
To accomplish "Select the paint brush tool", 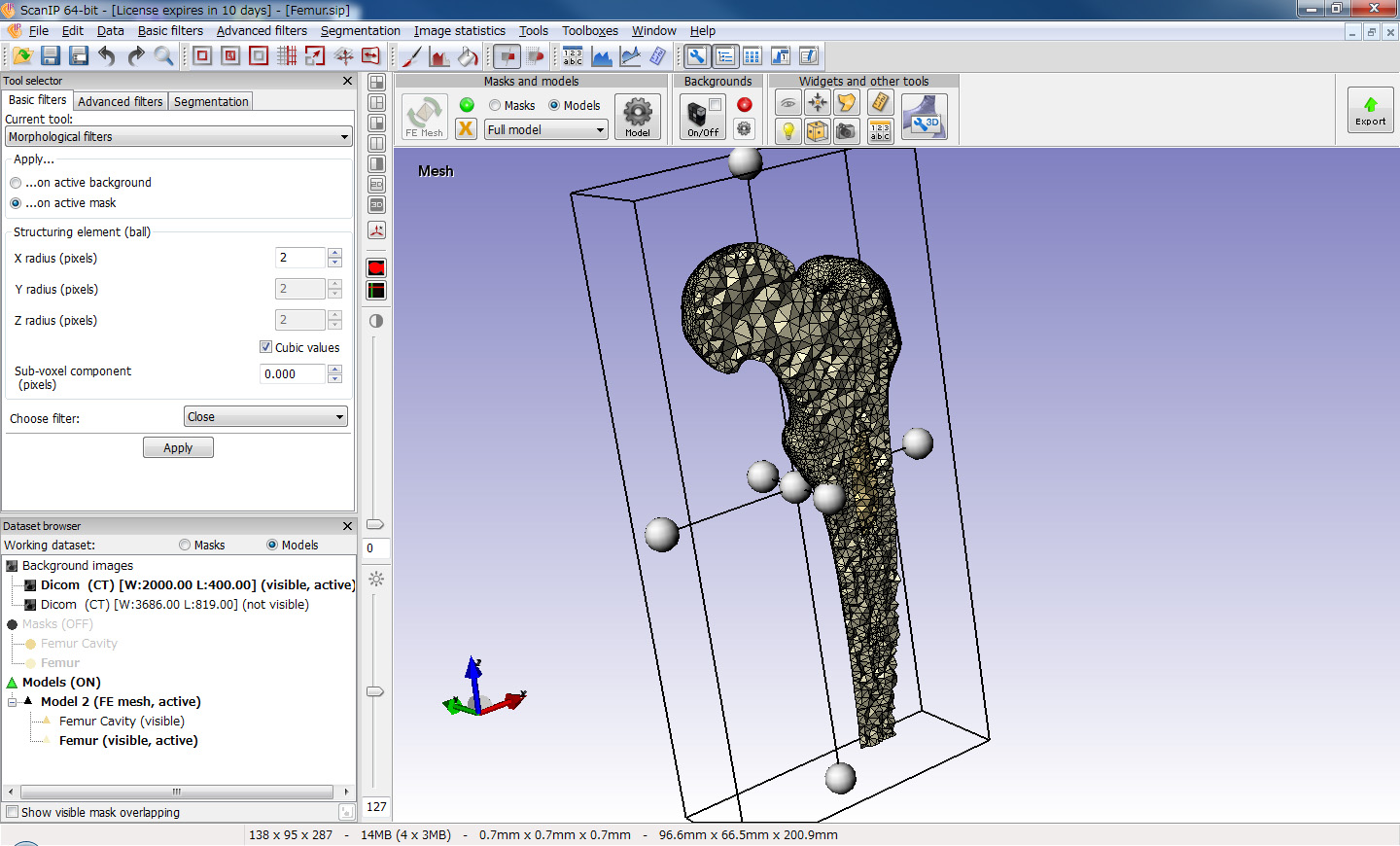I will pyautogui.click(x=411, y=56).
